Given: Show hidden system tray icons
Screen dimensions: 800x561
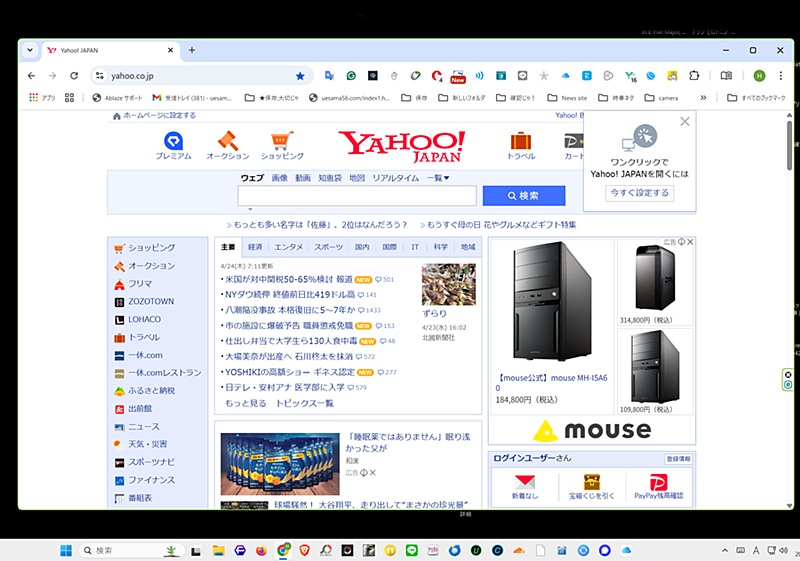Looking at the screenshot, I should point(724,550).
